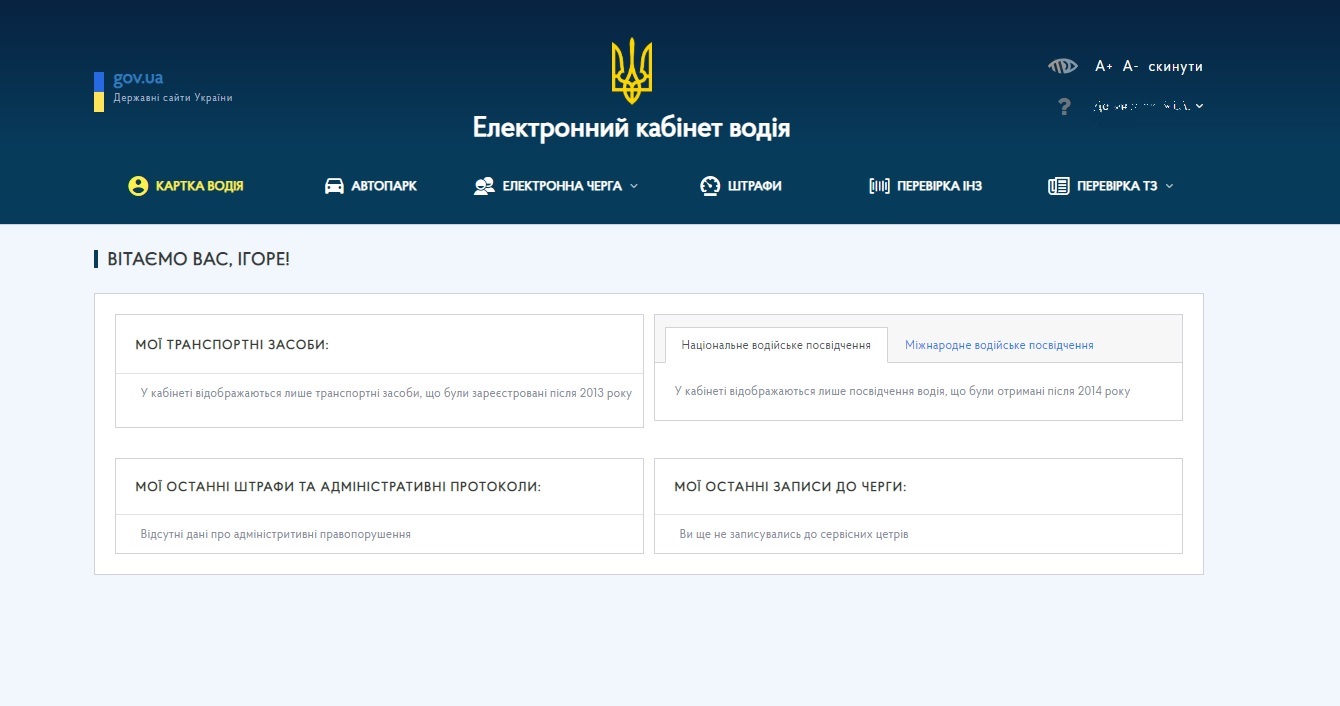This screenshot has height=706, width=1340.
Task: Increase font size with A+
Action: 1103,66
